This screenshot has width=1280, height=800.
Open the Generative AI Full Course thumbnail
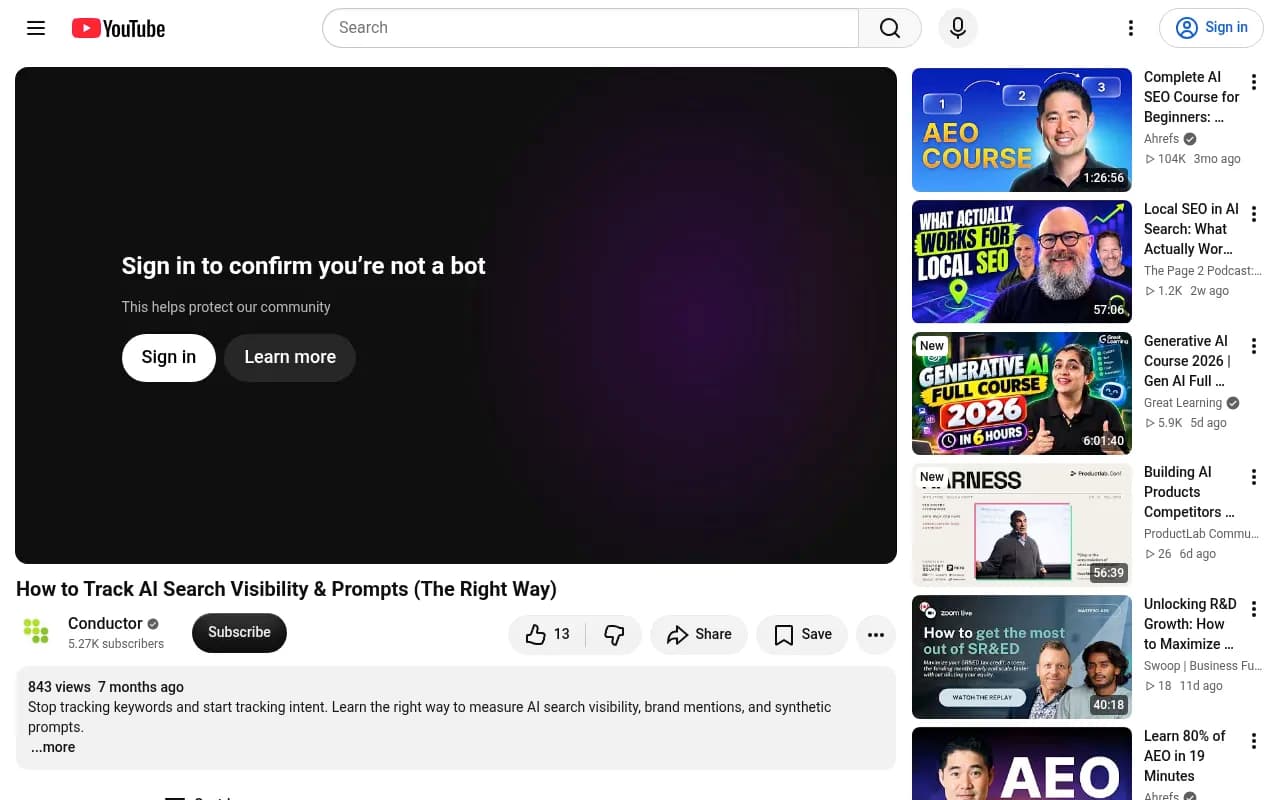[x=1022, y=394]
